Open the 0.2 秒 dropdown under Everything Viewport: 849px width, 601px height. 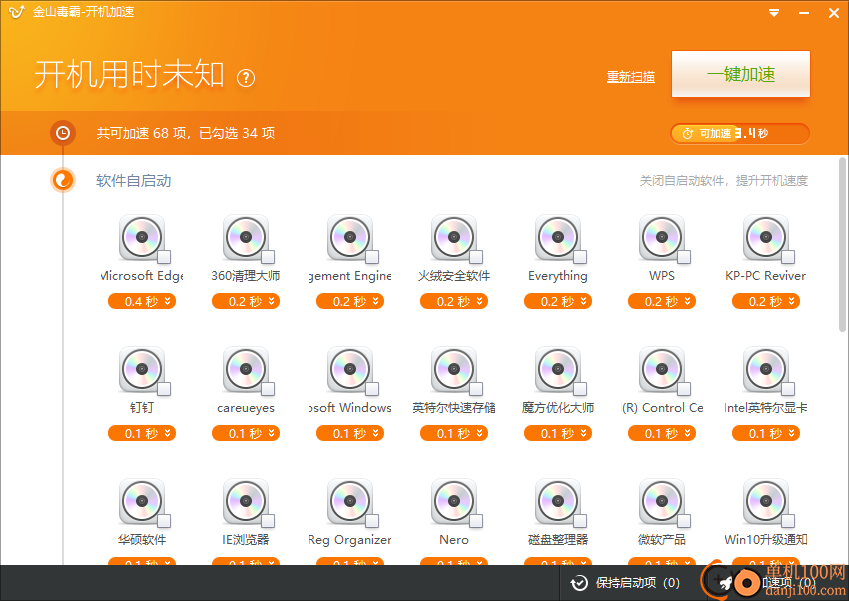coord(558,301)
